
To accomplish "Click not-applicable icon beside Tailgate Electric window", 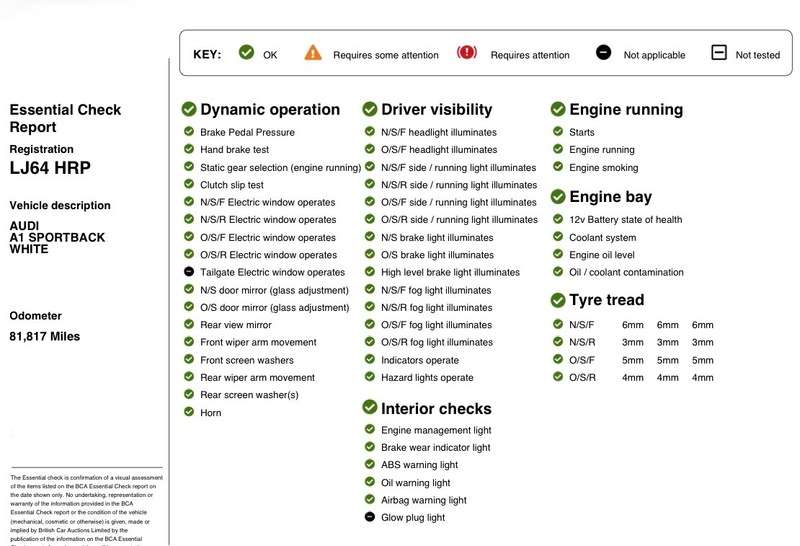I will click(x=189, y=272).
